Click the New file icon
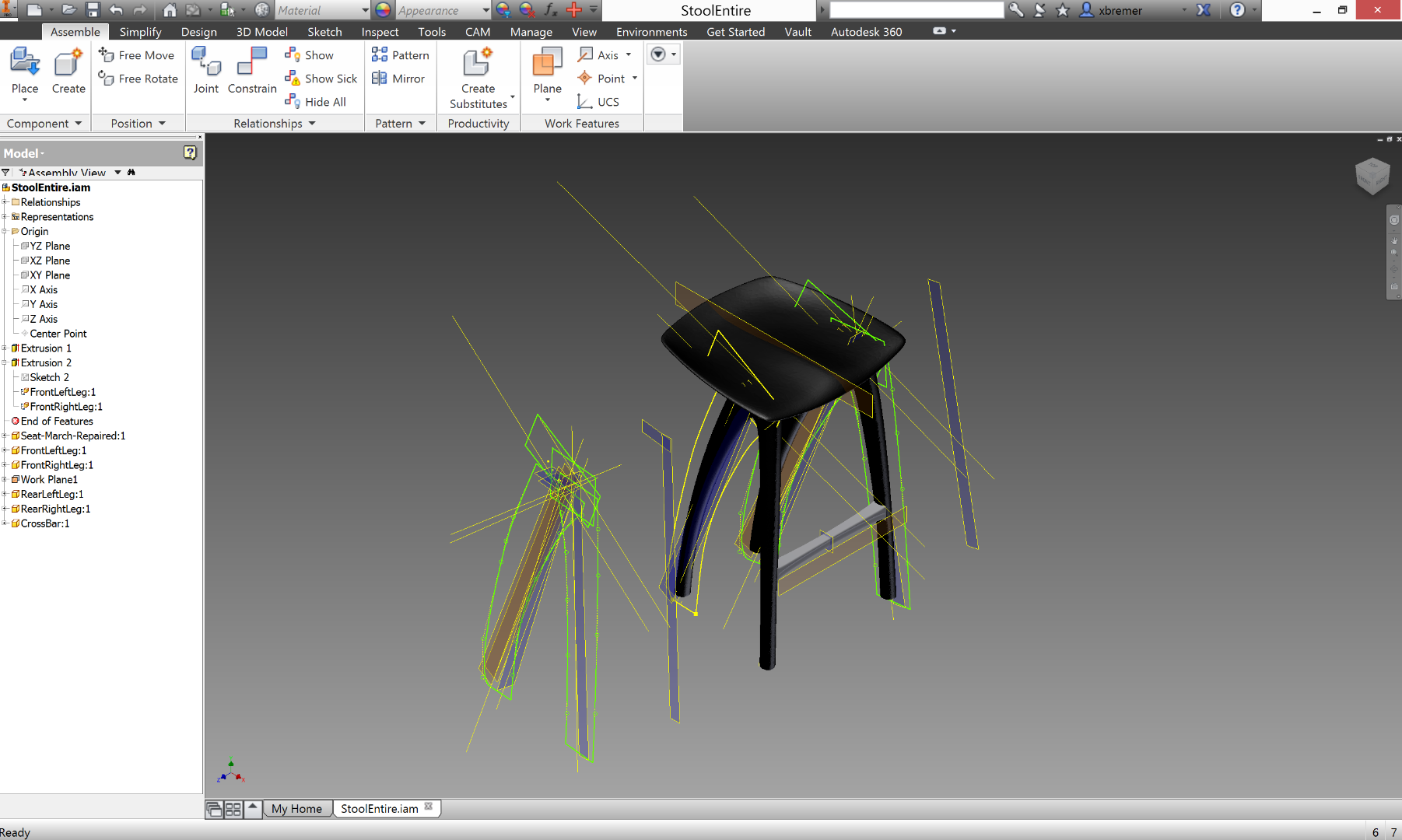Viewport: 1402px width, 840px height. point(33,10)
